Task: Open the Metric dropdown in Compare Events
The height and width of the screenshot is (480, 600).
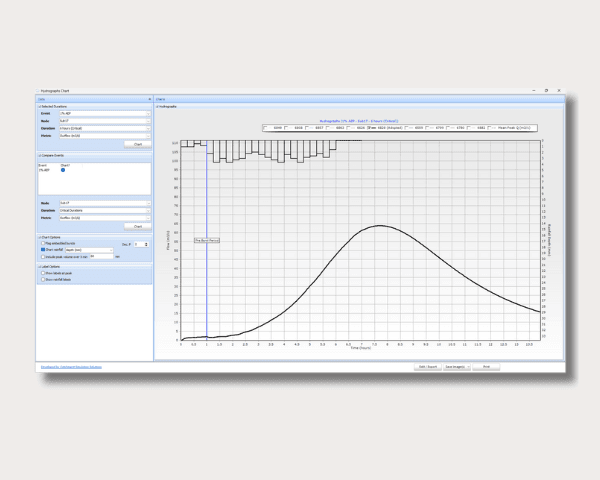Action: click(x=105, y=218)
